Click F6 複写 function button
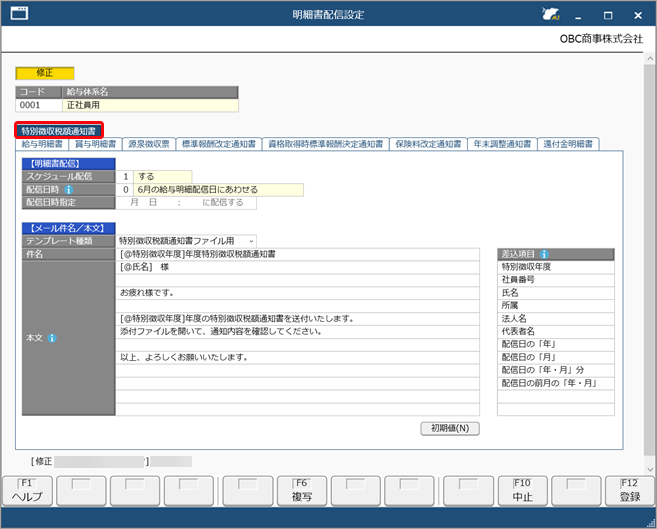The image size is (657, 529). [302, 491]
